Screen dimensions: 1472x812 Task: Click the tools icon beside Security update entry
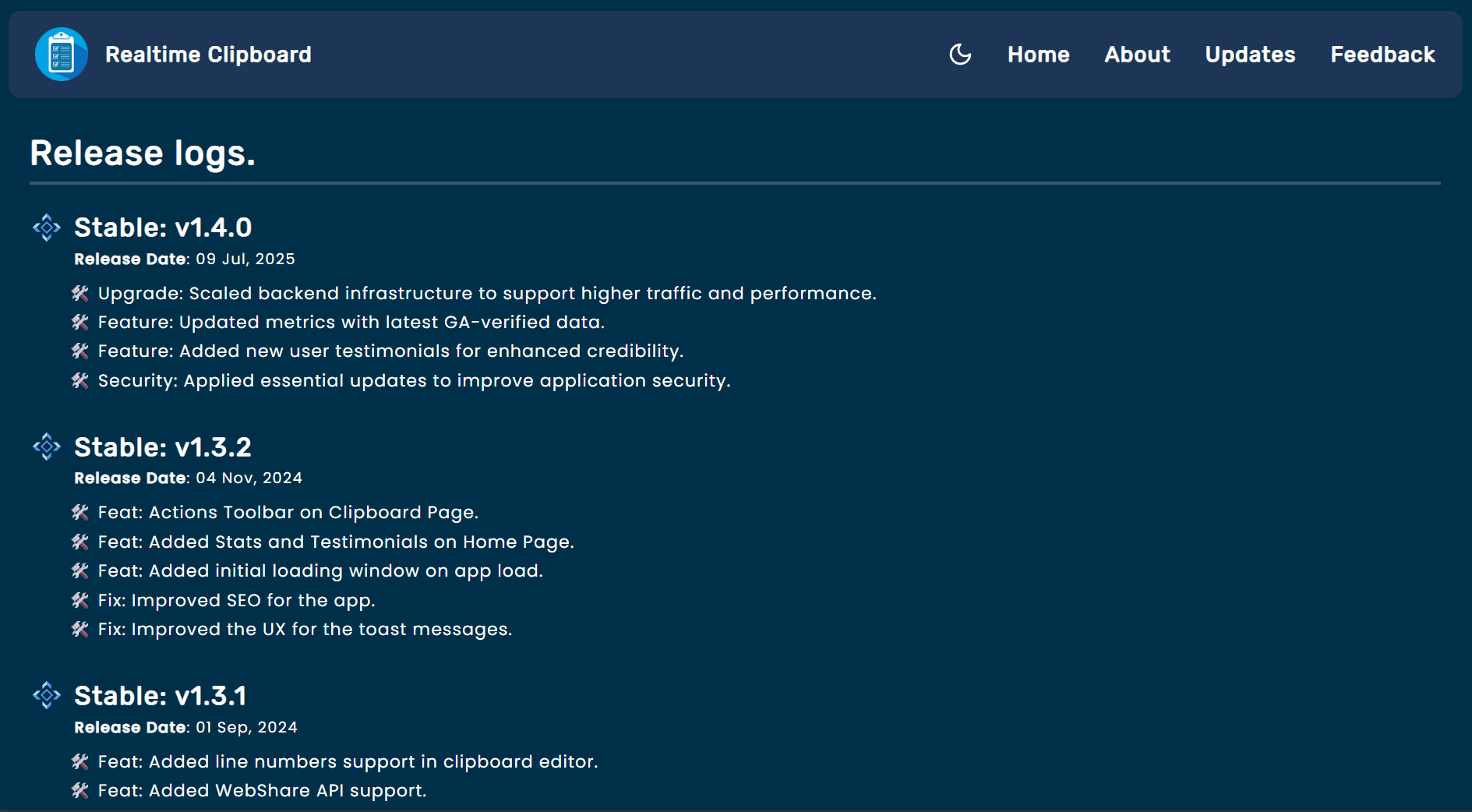[x=80, y=380]
